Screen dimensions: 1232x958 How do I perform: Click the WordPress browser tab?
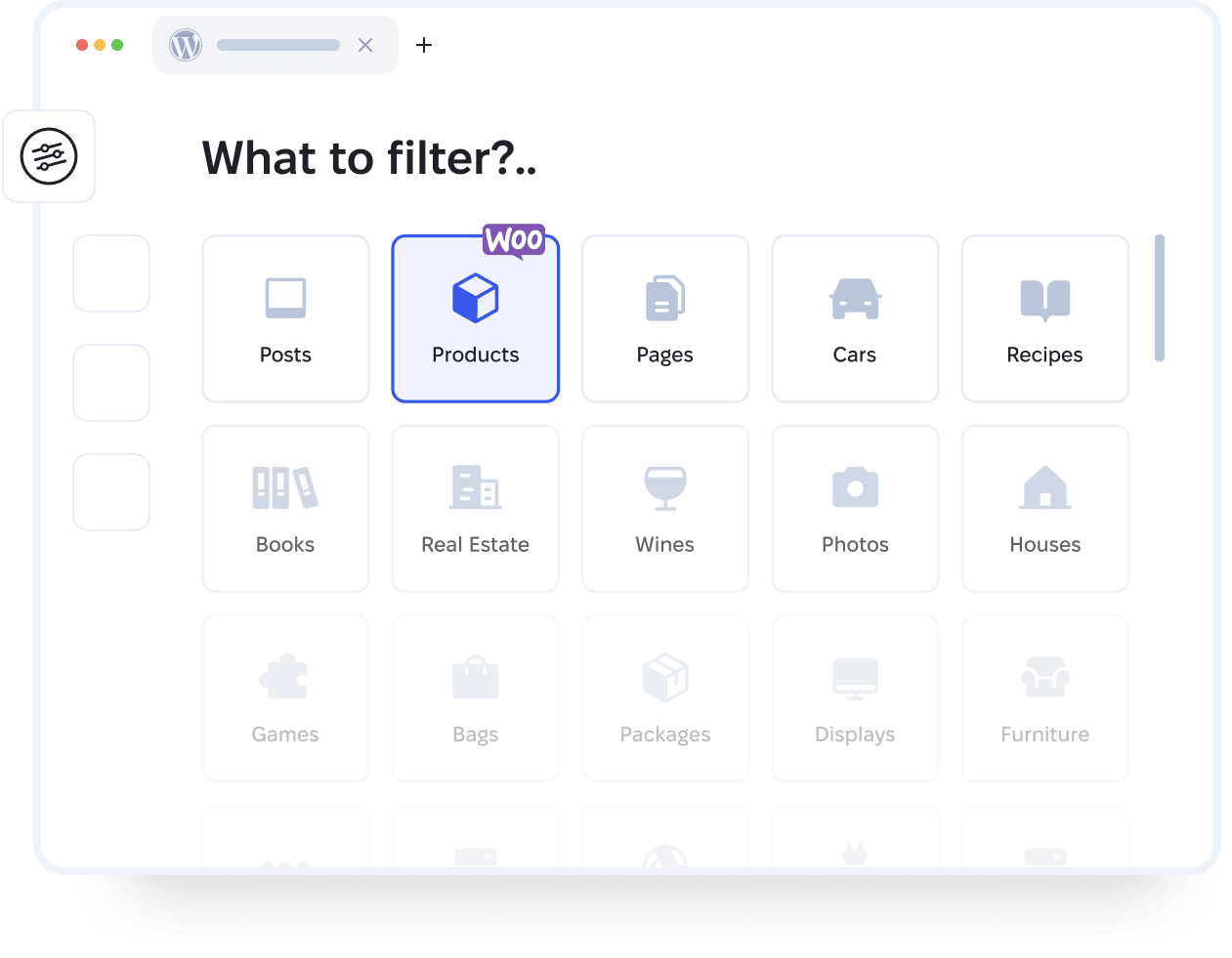click(264, 45)
